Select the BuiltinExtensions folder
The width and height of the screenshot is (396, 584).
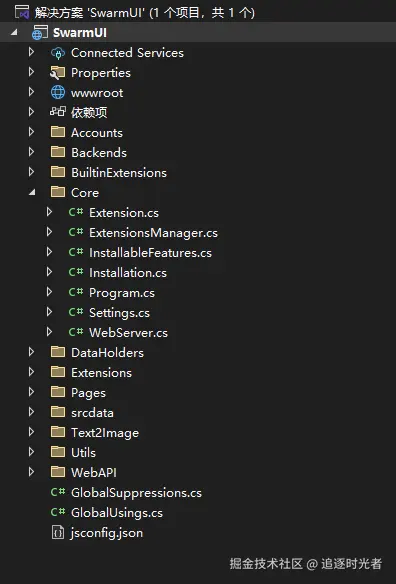click(119, 172)
